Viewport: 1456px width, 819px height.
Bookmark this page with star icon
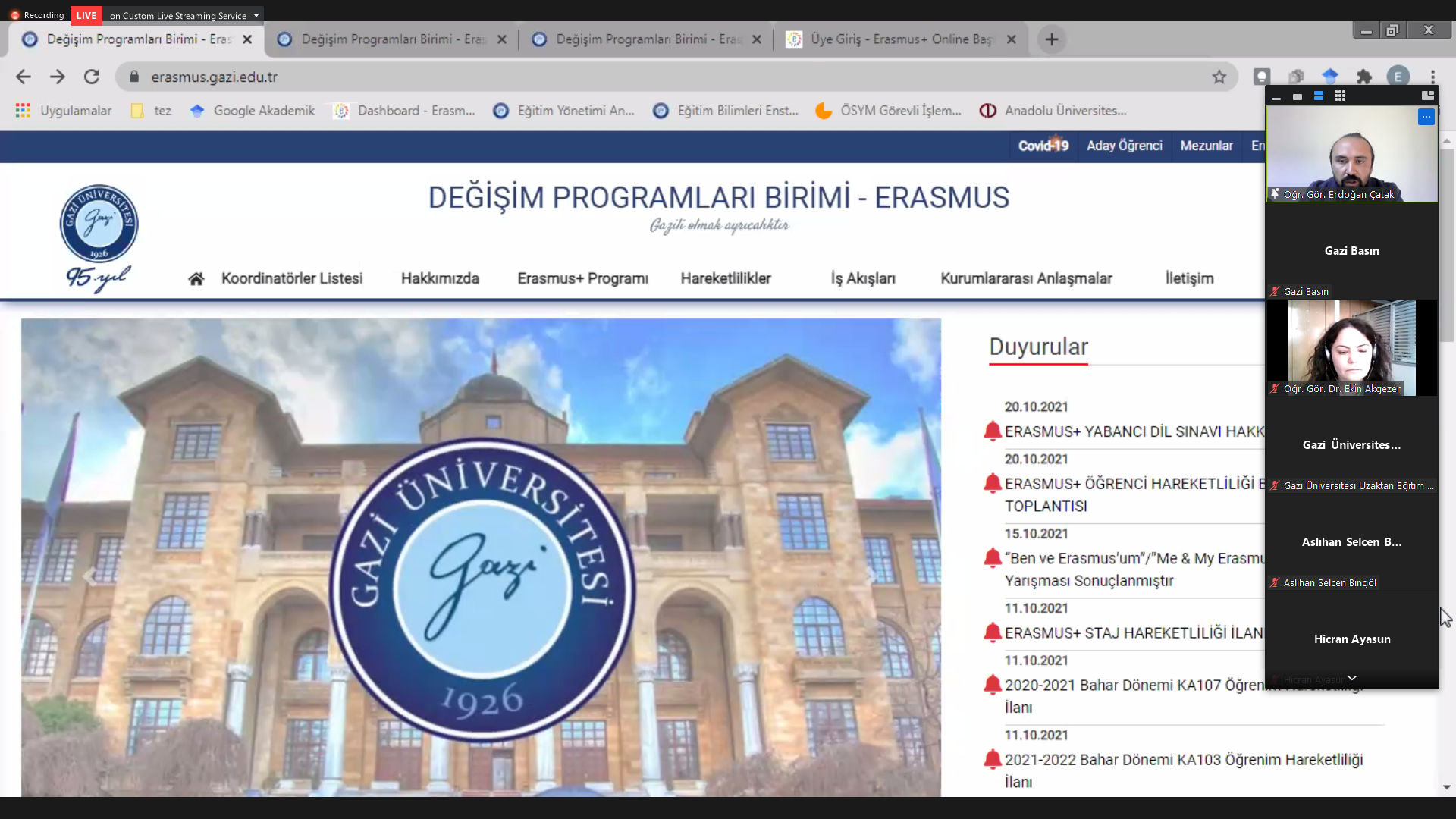tap(1219, 77)
